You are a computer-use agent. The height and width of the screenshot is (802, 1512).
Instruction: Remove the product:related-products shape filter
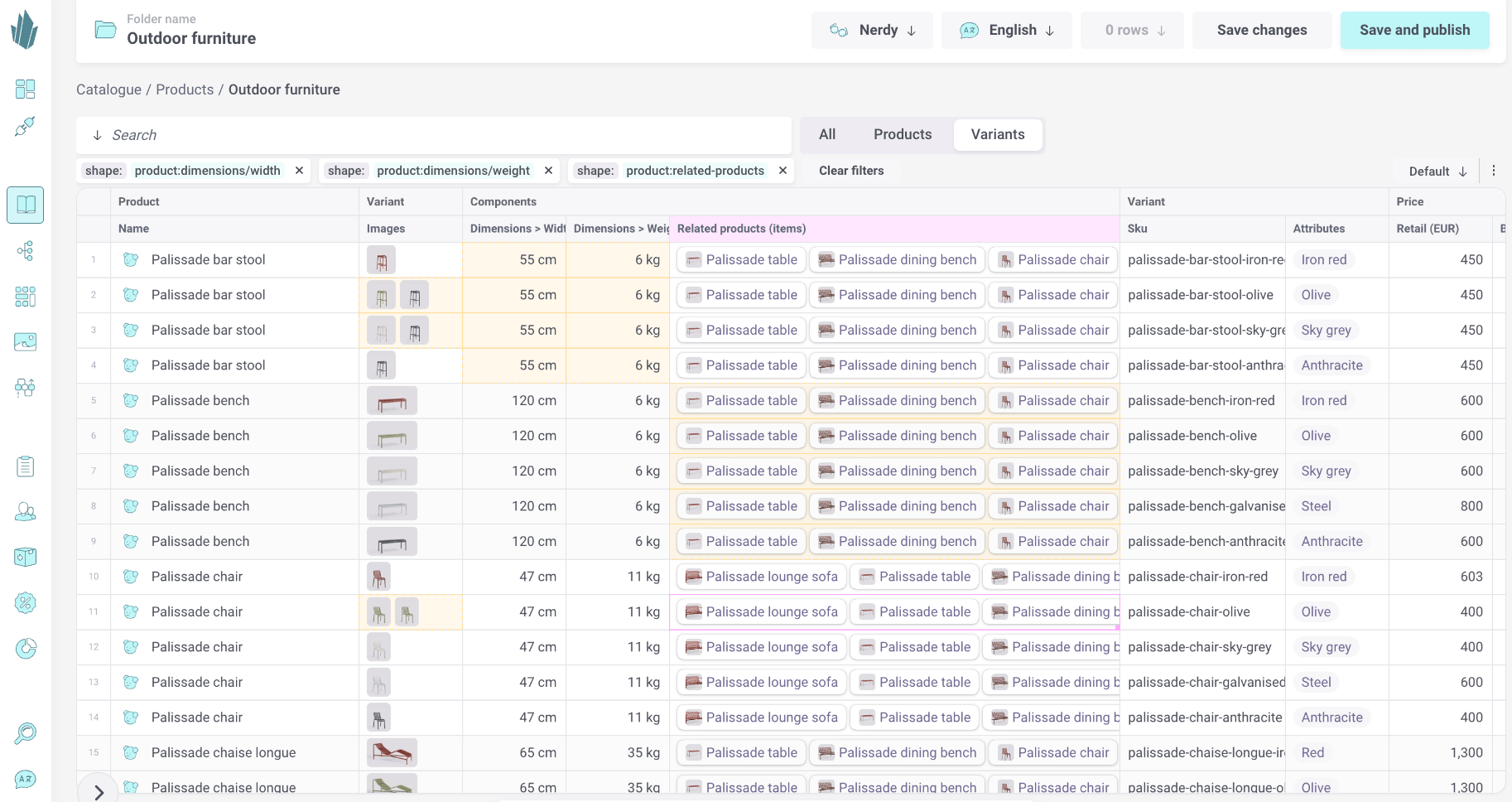[782, 171]
